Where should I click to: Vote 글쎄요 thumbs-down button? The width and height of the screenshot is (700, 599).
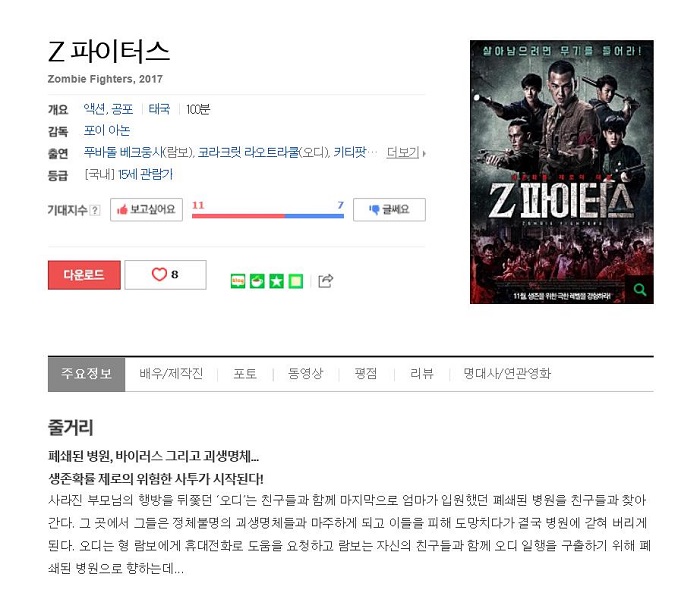[x=389, y=209]
